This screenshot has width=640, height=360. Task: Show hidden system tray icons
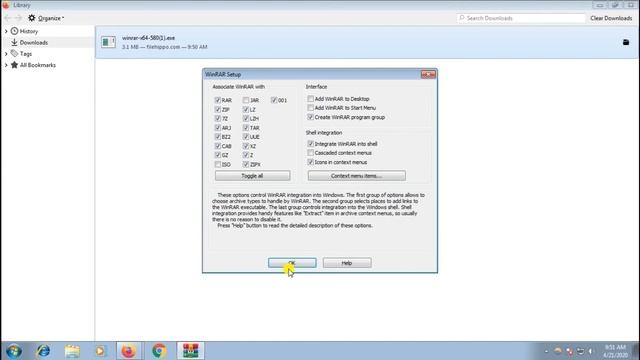[546, 351]
